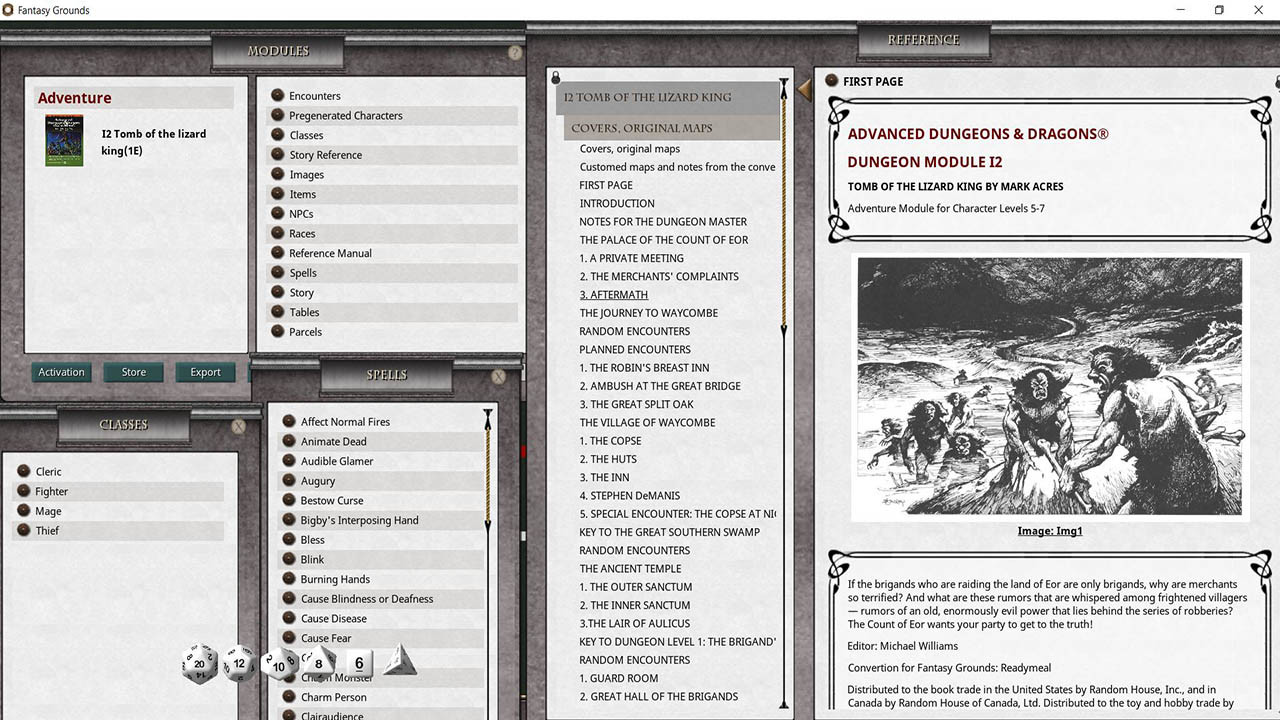Click the scroll-up arrow atop the Spells list

487,412
